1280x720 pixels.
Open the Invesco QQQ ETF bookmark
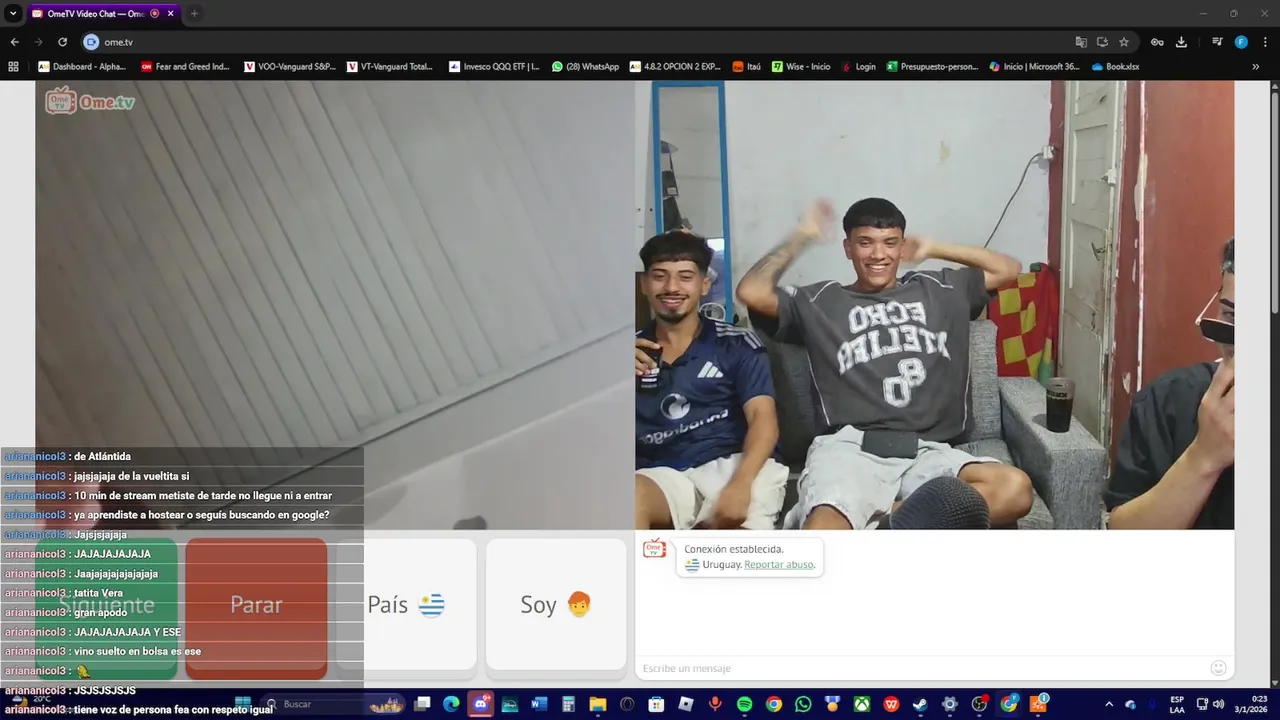point(494,67)
